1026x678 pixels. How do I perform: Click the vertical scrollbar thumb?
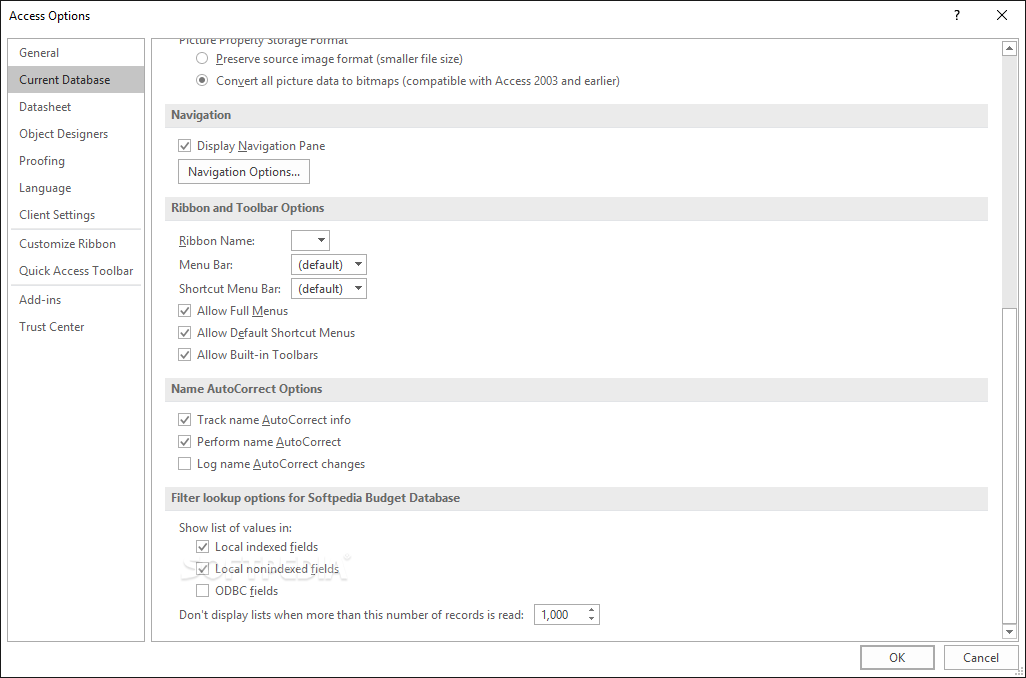(x=1009, y=464)
